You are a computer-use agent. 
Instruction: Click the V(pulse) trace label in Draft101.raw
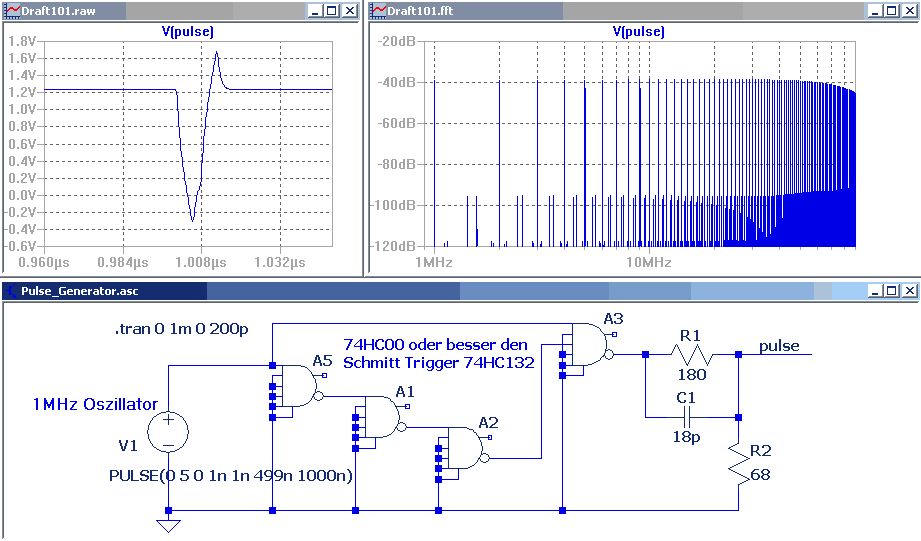[x=187, y=32]
